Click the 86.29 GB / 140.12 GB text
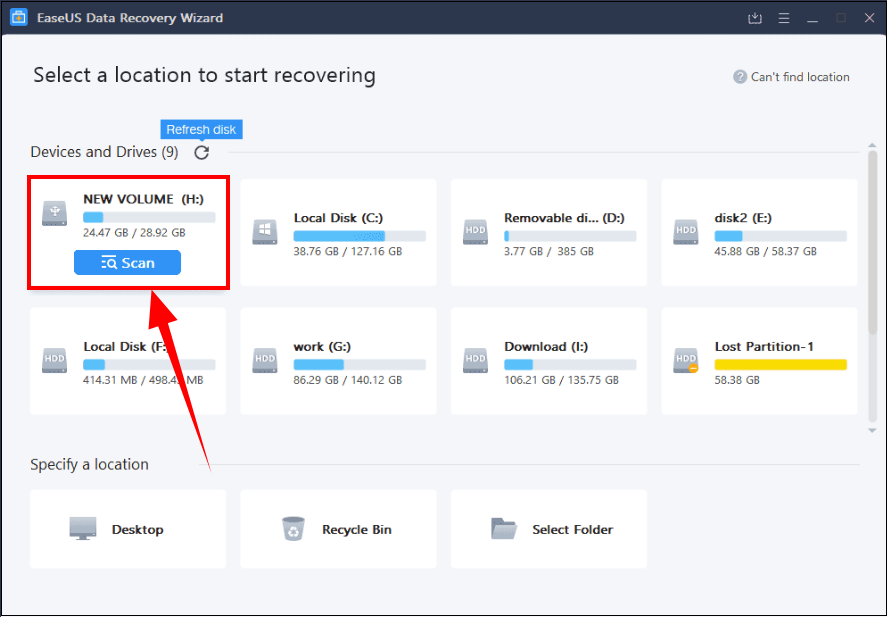Screen dimensions: 887x617 [347, 380]
